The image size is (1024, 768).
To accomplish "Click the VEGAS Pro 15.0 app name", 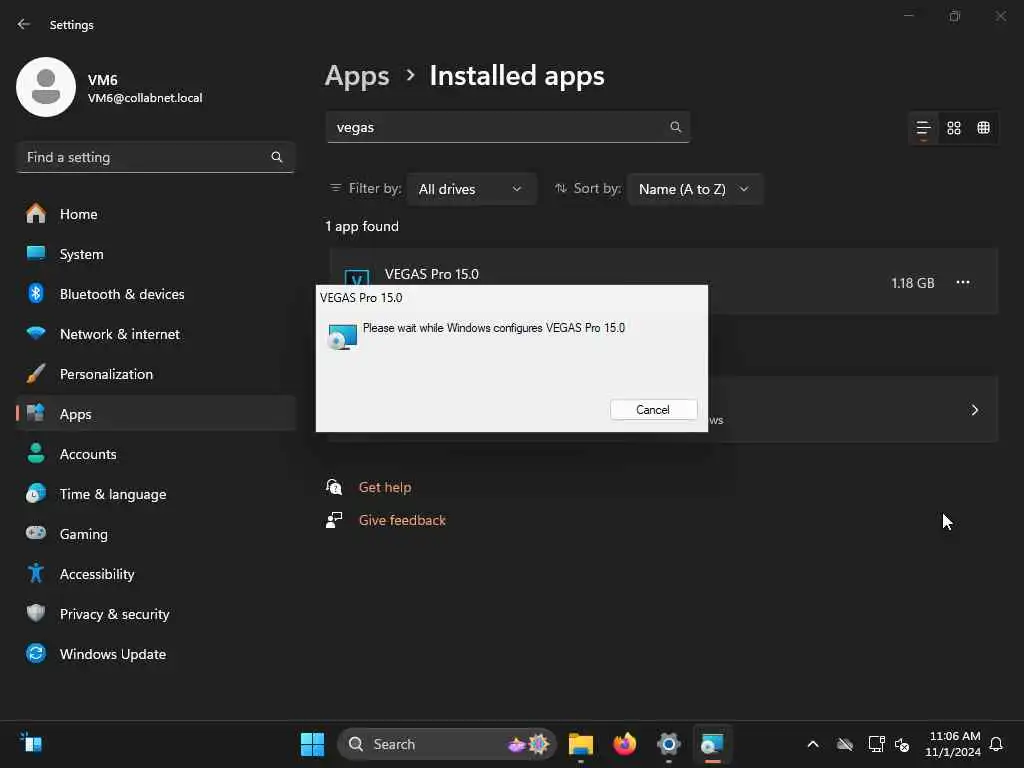I will (432, 274).
